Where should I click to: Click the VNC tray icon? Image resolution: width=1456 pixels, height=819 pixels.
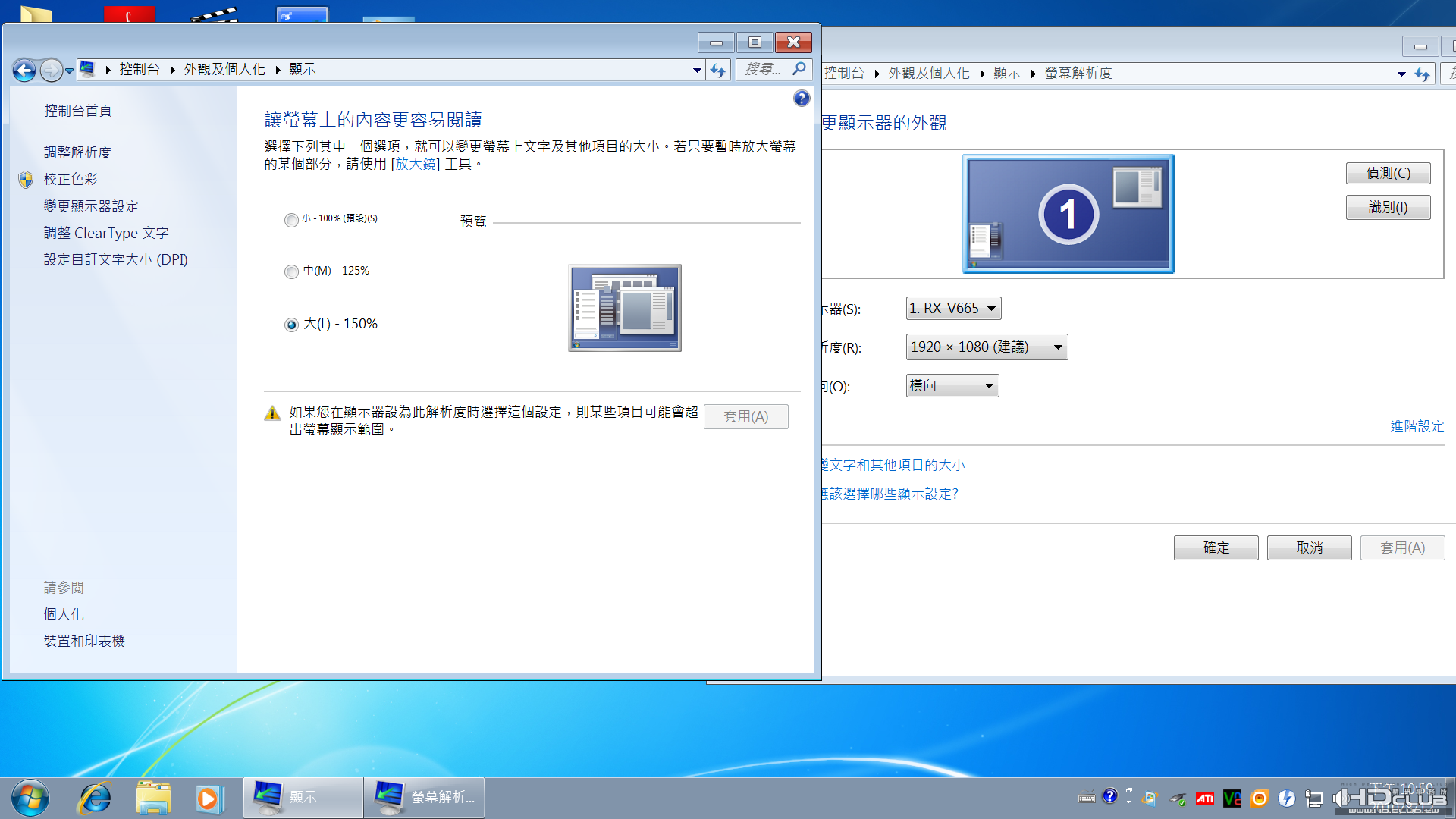1232,798
